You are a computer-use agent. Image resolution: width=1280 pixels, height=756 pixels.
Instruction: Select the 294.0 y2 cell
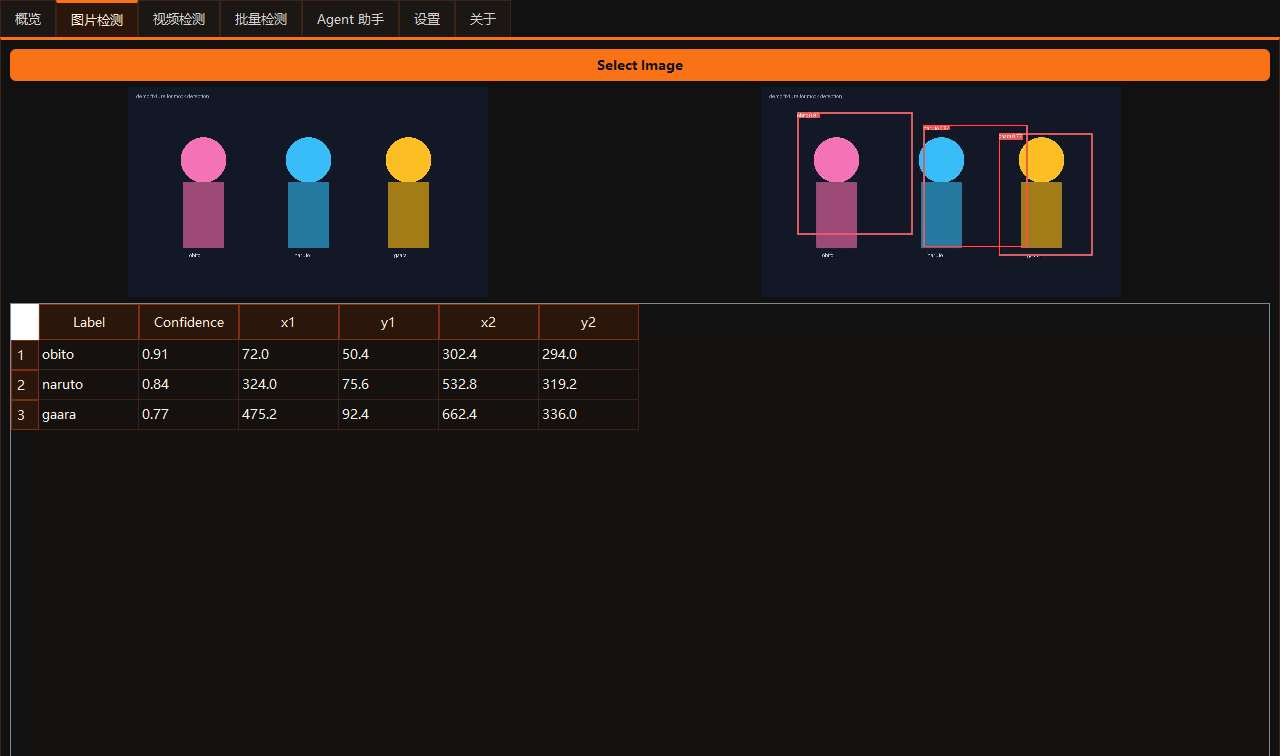589,355
